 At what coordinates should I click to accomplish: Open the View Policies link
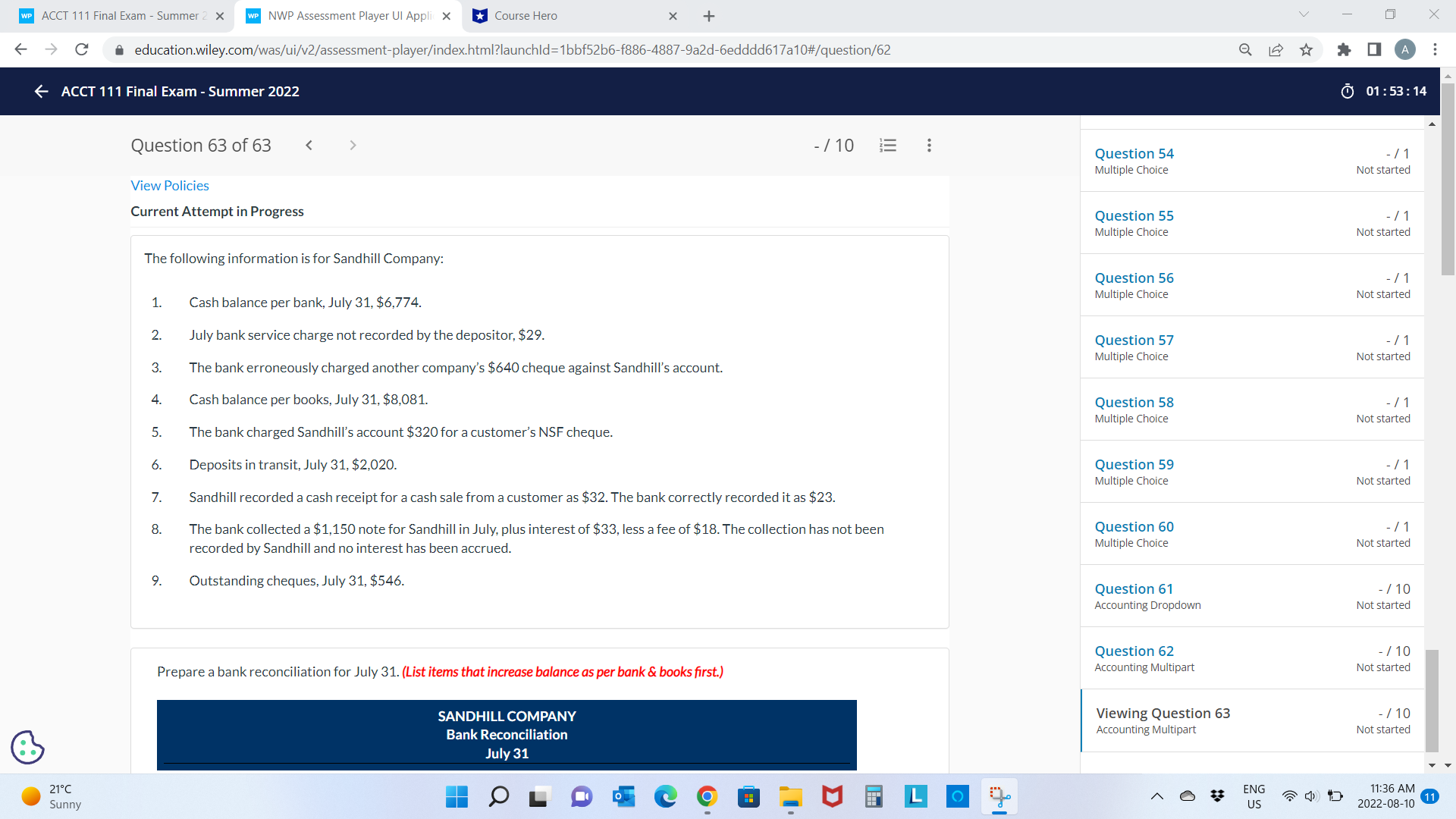(169, 185)
